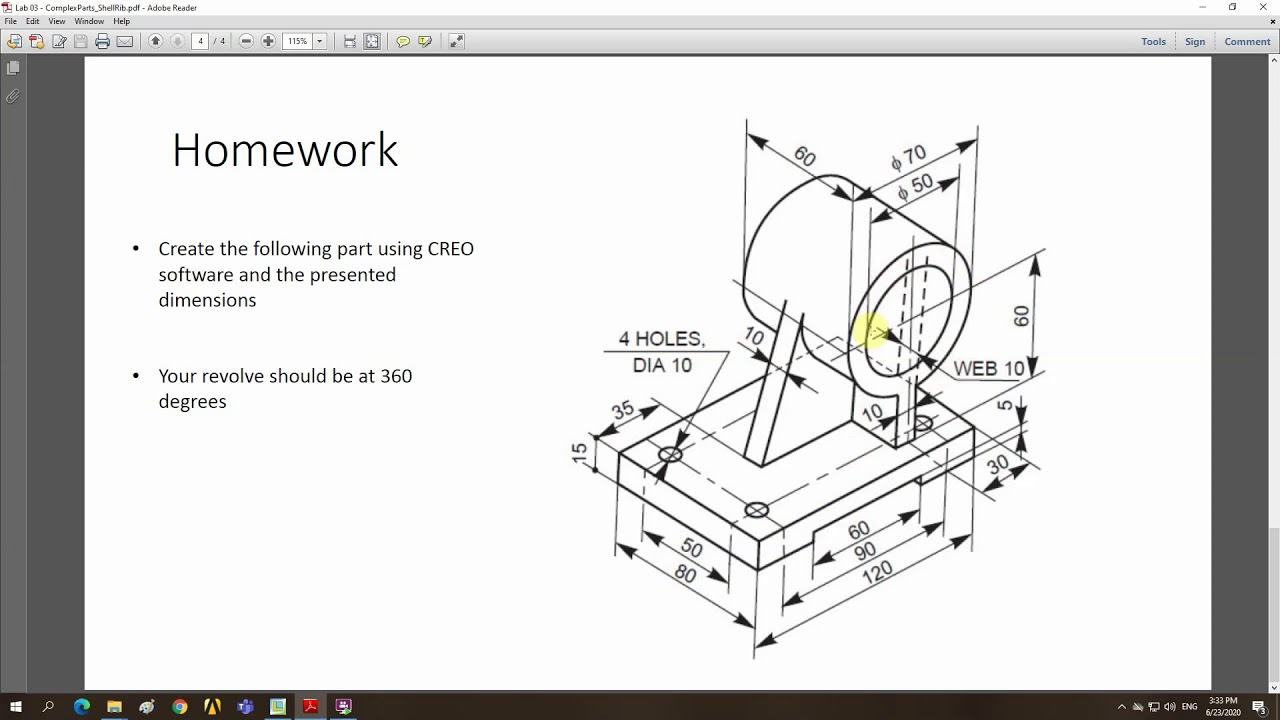The height and width of the screenshot is (720, 1280).
Task: Zoom in with the plus button
Action: tap(268, 41)
